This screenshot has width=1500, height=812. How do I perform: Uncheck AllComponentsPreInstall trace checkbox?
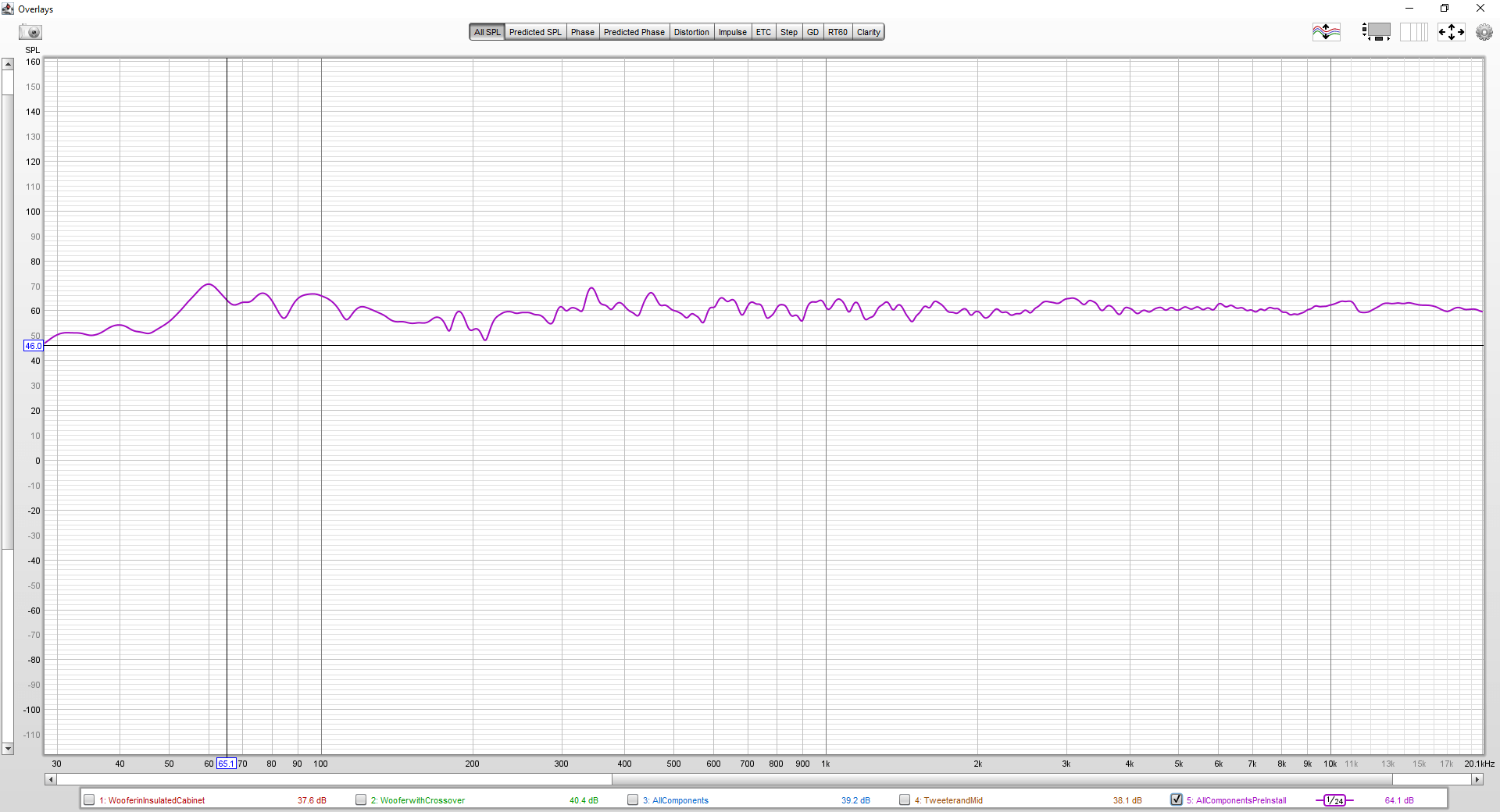[x=1177, y=800]
